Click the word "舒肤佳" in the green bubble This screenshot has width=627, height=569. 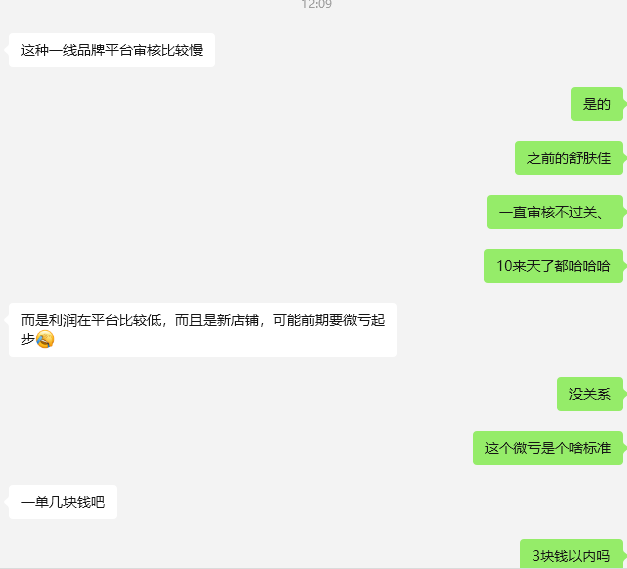pyautogui.click(x=590, y=158)
